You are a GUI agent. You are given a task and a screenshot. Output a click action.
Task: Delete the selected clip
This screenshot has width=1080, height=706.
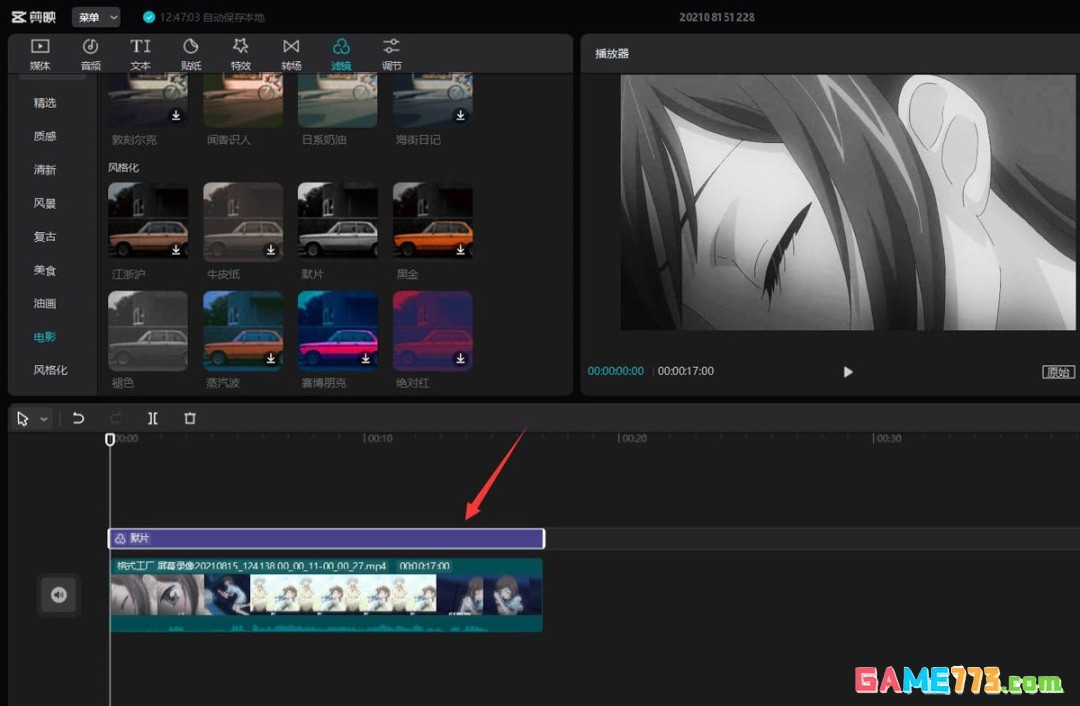coord(190,418)
